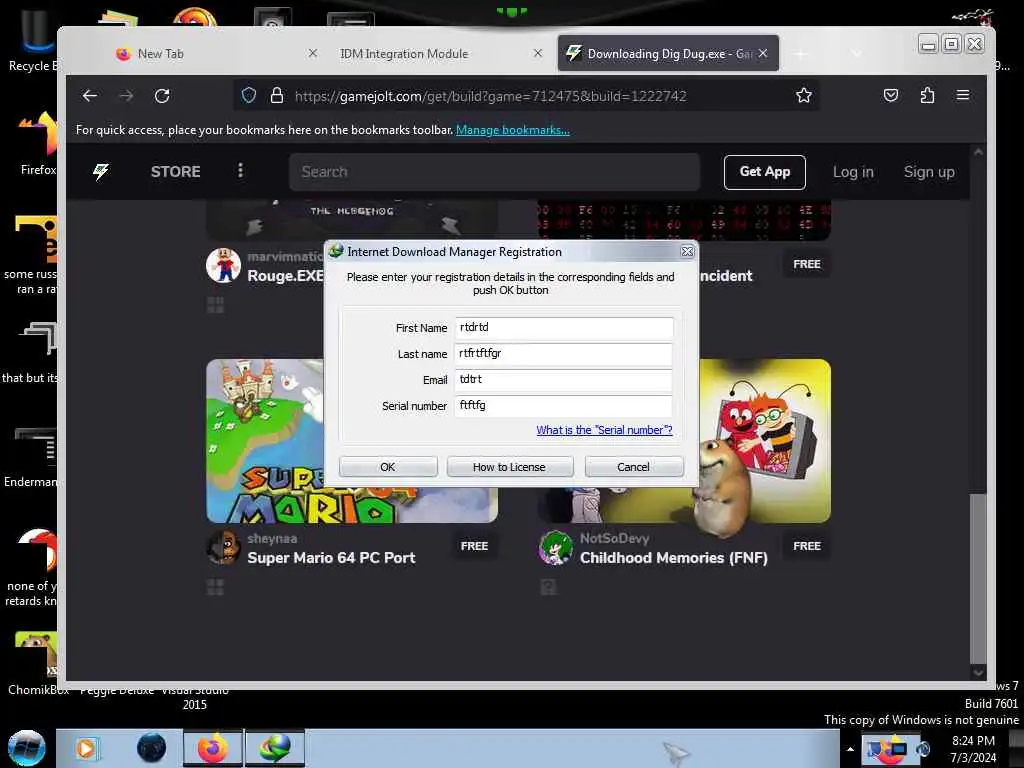Click the Game Jolt lightning logo
Image resolution: width=1024 pixels, height=768 pixels.
(x=101, y=172)
